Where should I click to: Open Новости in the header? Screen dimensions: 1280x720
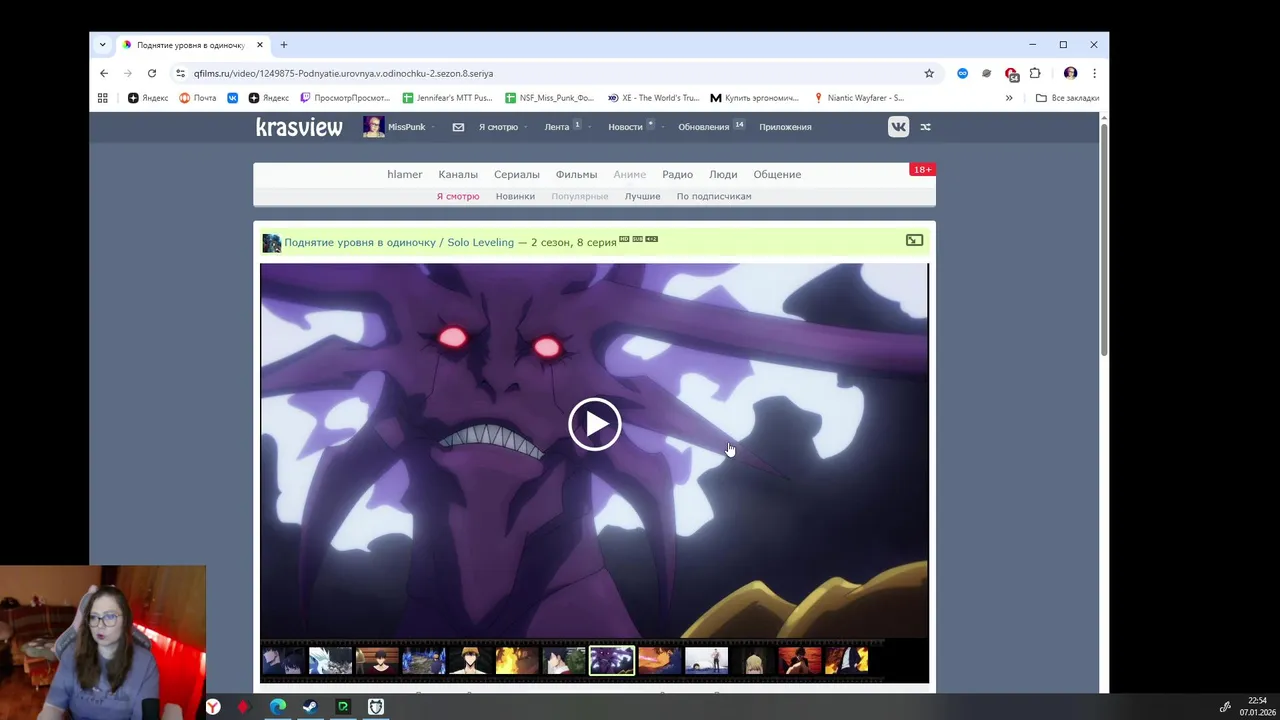[x=625, y=127]
